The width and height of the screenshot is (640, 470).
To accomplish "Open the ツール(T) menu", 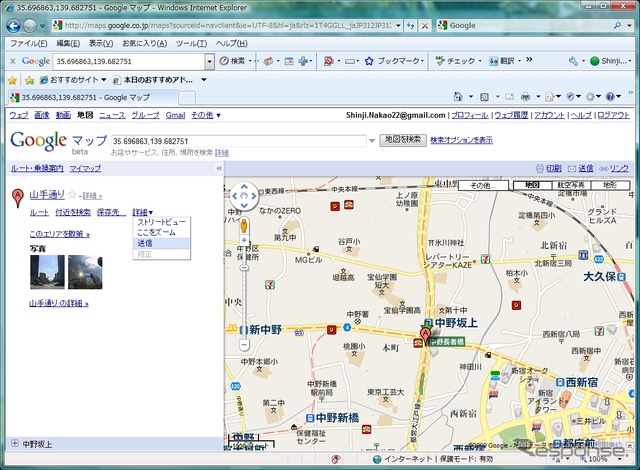I will [x=191, y=44].
